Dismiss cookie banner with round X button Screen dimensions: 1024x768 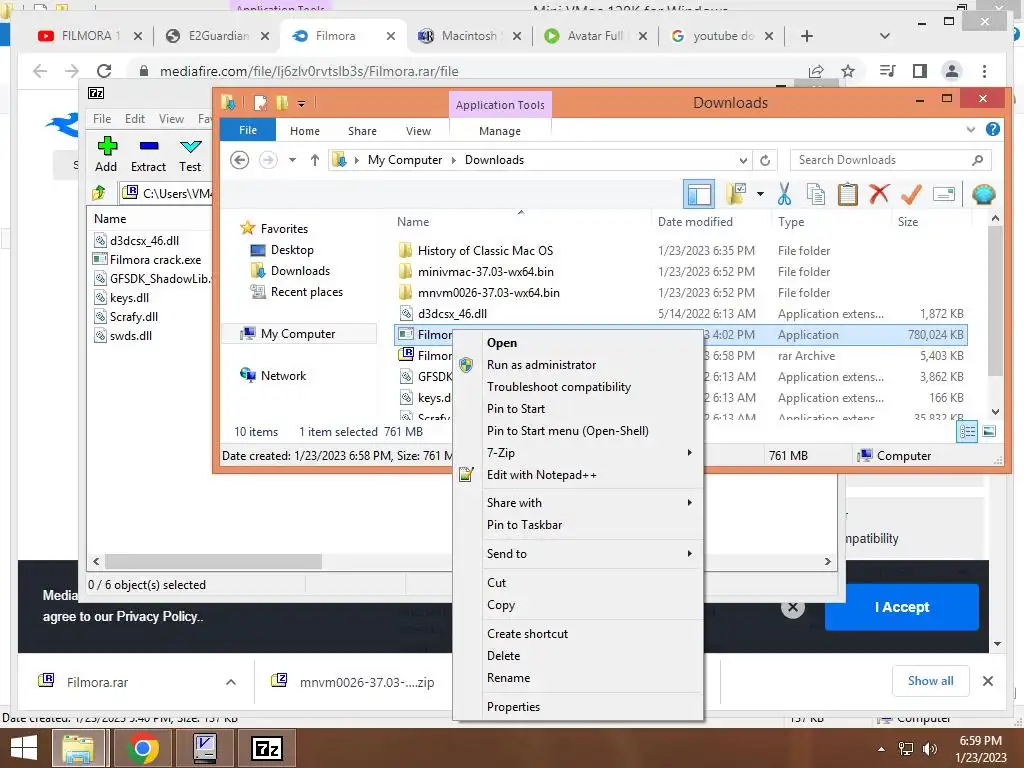[792, 607]
